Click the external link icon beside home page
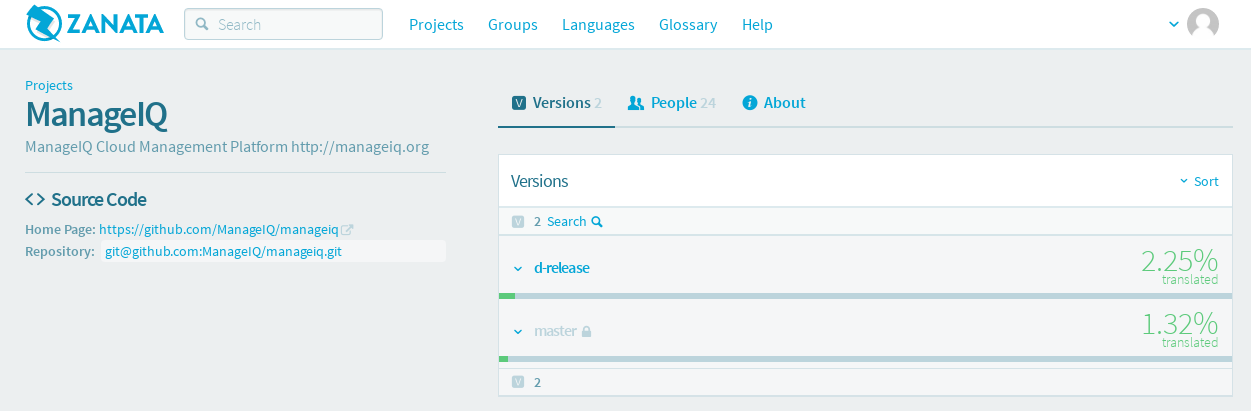1251x411 pixels. pyautogui.click(x=348, y=230)
